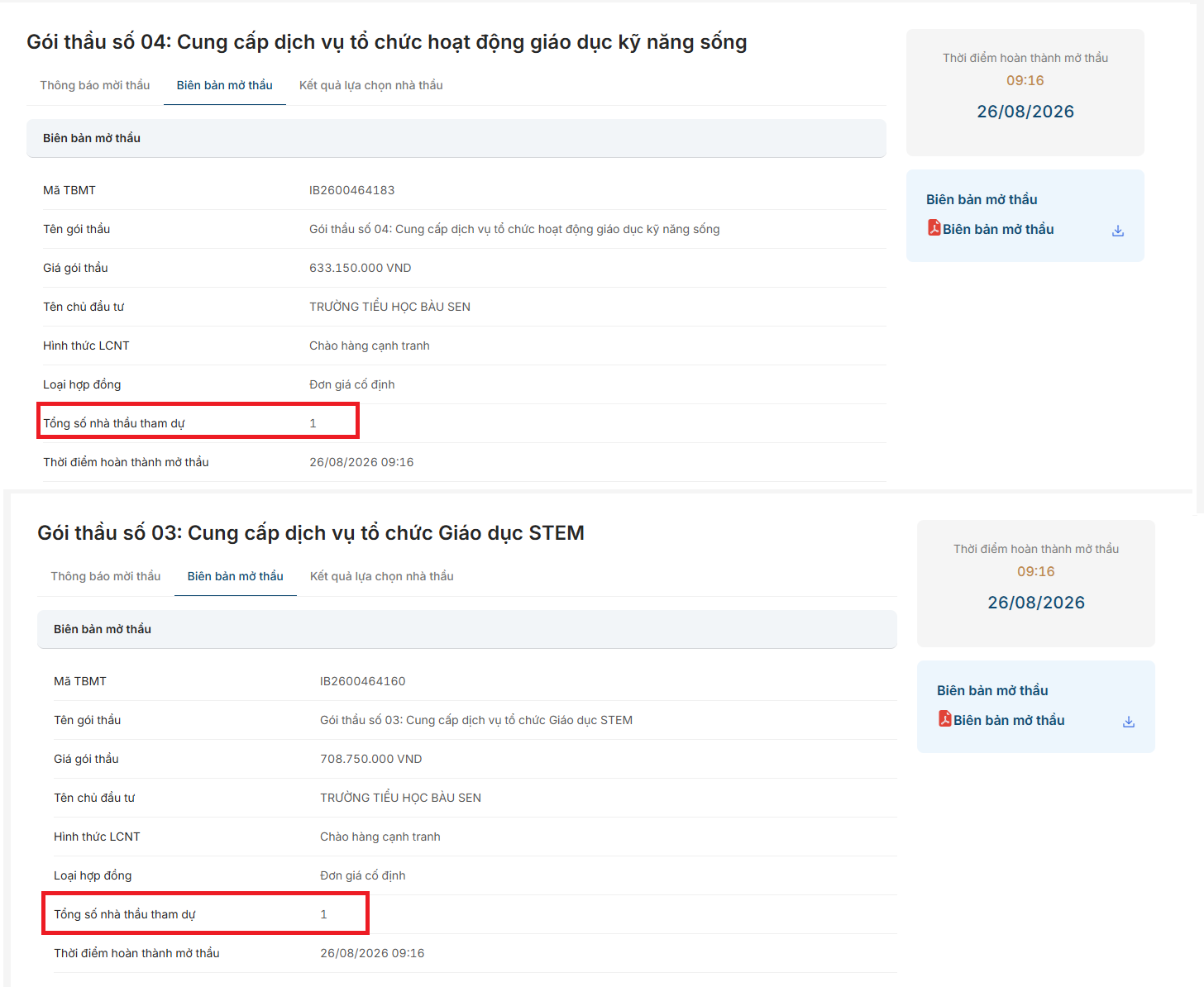The width and height of the screenshot is (1204, 987).
Task: Click the Giá gói thầu label in Gói thầu 03 table
Action: click(x=86, y=759)
